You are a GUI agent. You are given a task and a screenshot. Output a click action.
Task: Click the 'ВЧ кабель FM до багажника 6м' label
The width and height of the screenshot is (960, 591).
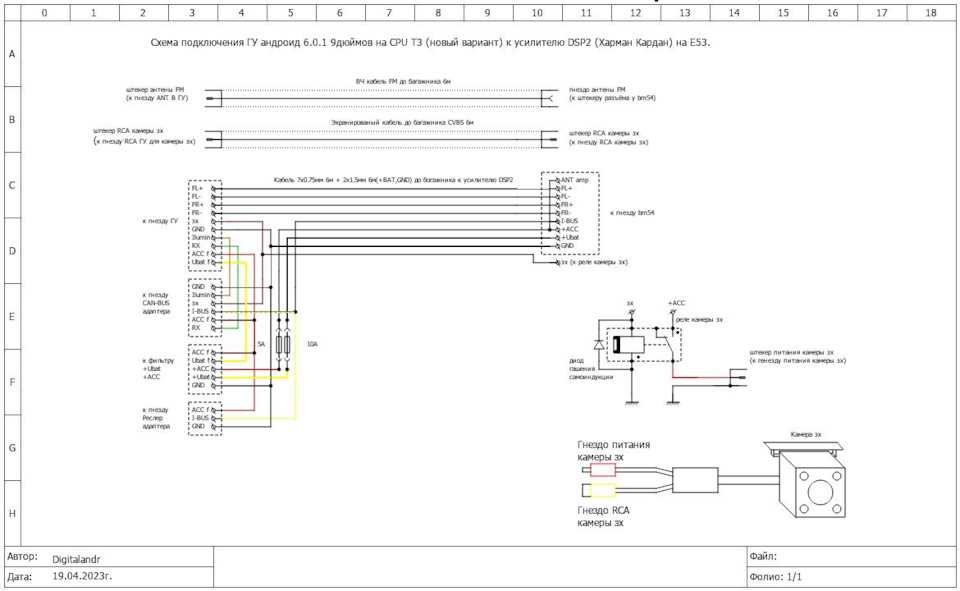click(403, 81)
